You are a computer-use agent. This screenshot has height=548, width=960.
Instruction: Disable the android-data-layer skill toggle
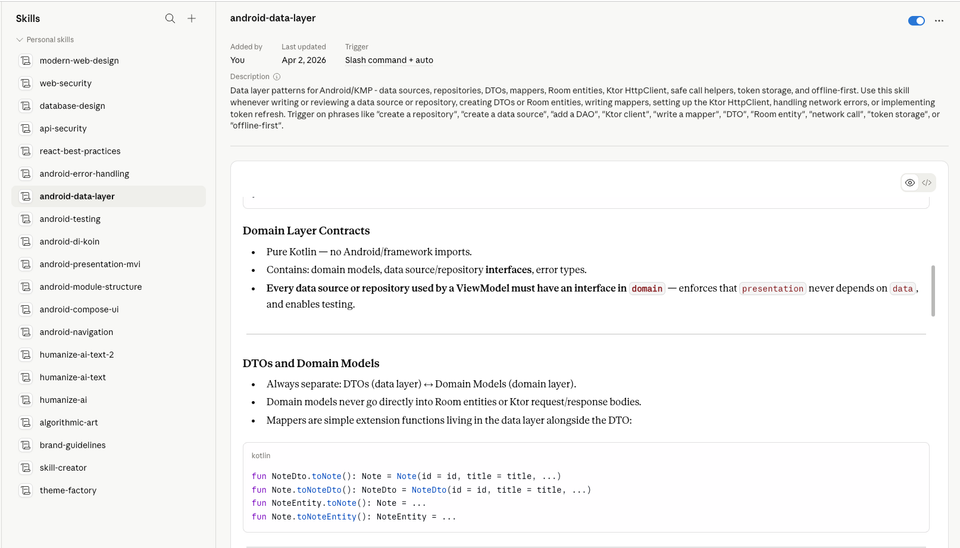(x=916, y=20)
